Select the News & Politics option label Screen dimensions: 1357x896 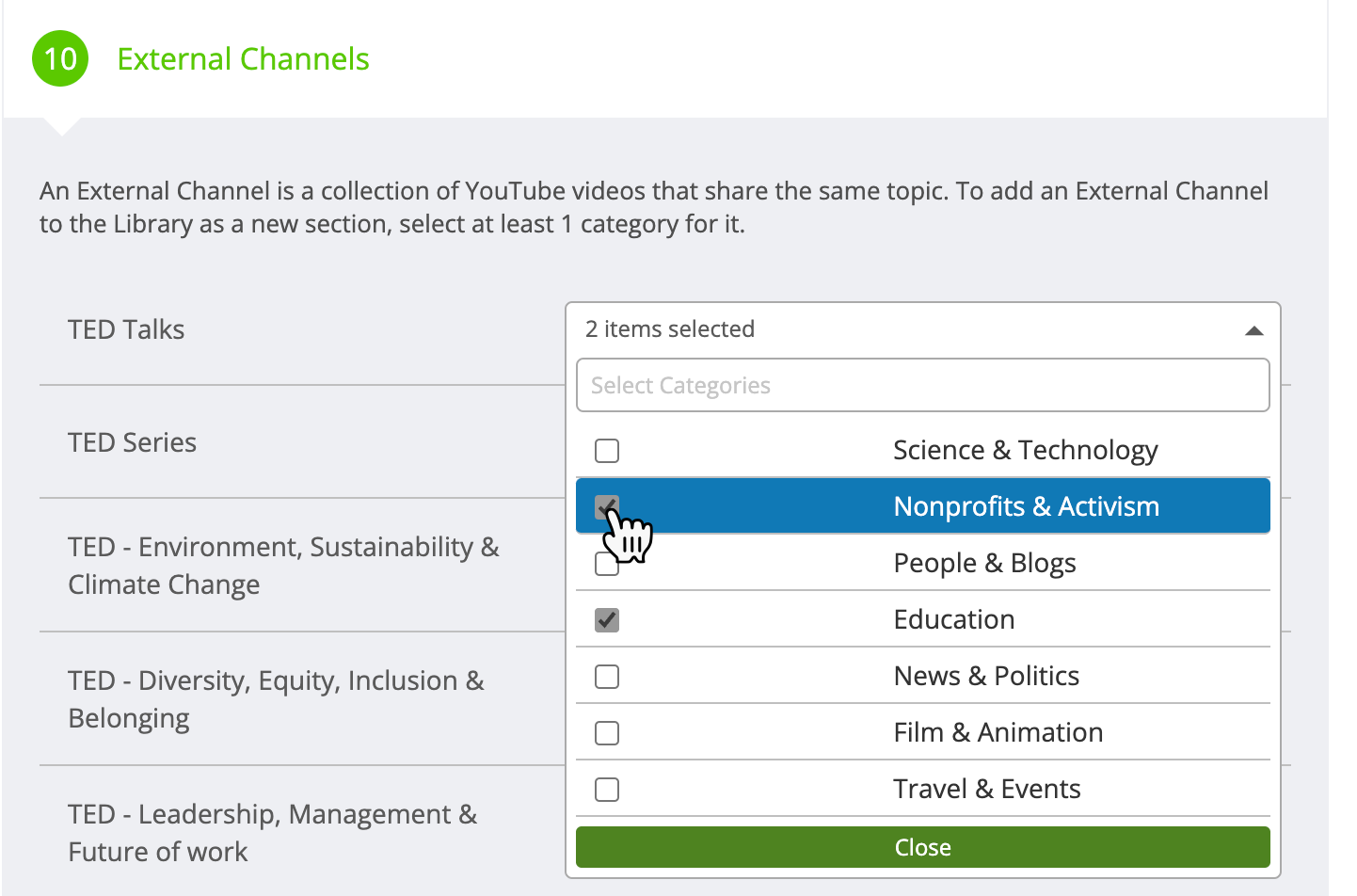pyautogui.click(x=986, y=676)
